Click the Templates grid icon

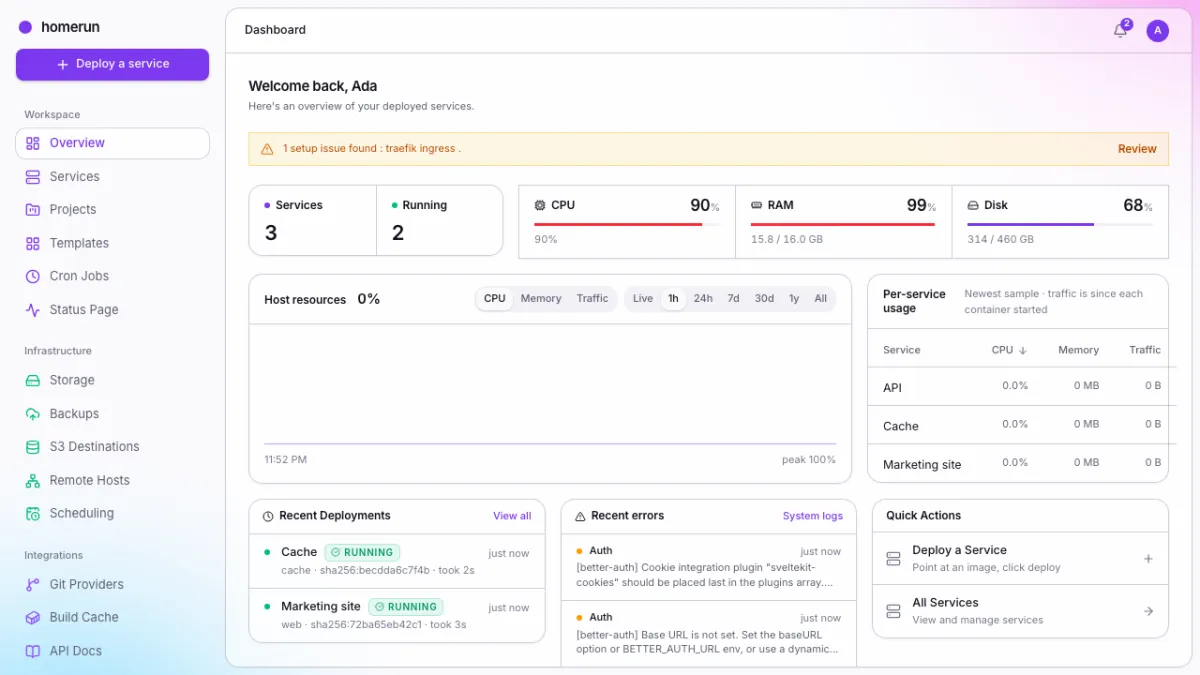tap(33, 243)
